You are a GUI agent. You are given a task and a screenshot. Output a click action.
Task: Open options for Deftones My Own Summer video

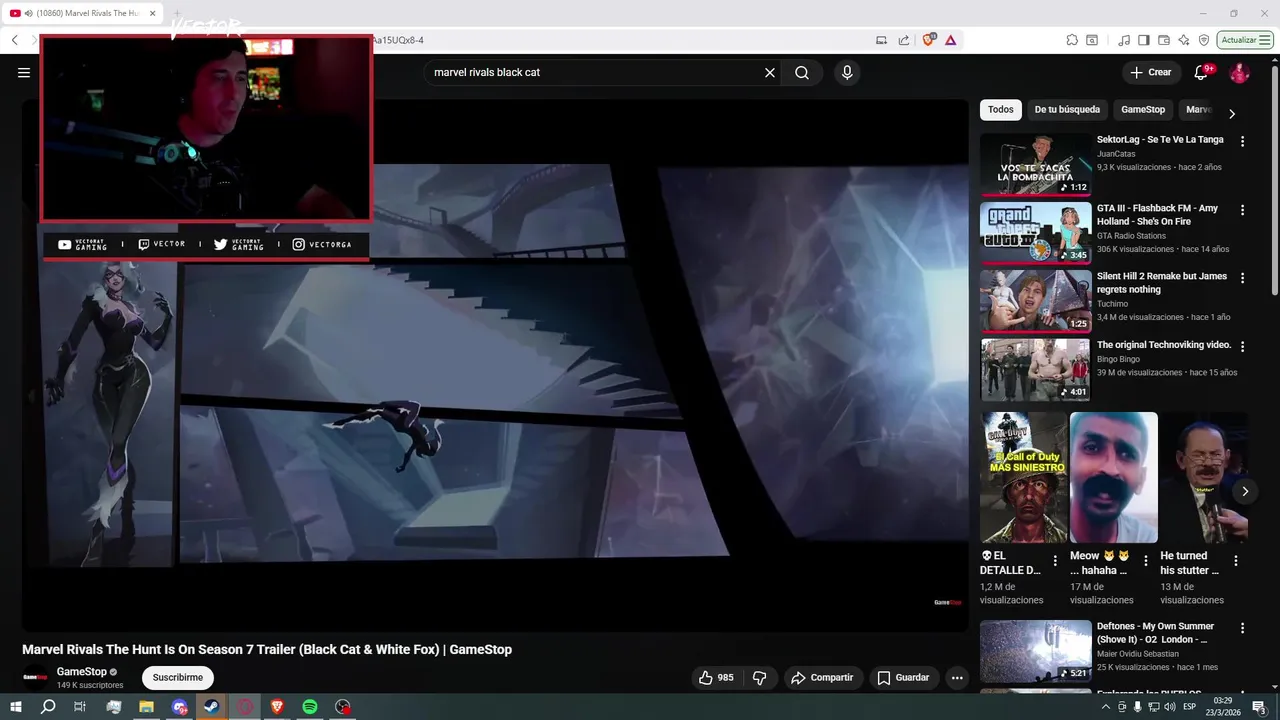[x=1242, y=628]
